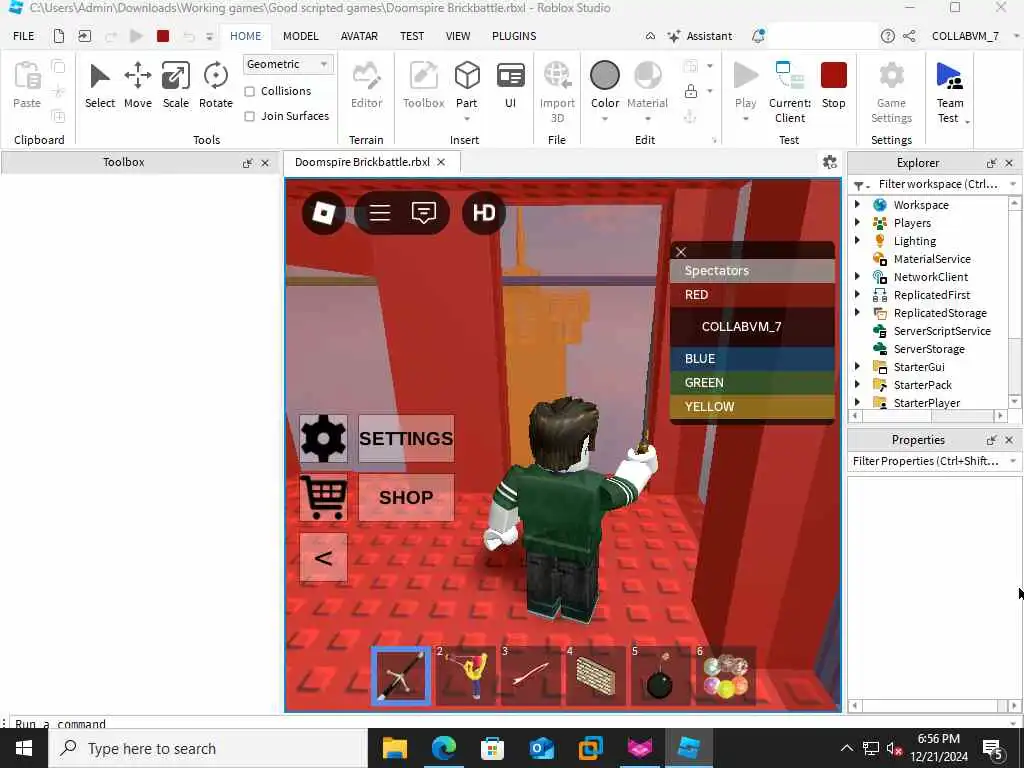
Task: Click the in-game SHOP button
Action: [406, 498]
